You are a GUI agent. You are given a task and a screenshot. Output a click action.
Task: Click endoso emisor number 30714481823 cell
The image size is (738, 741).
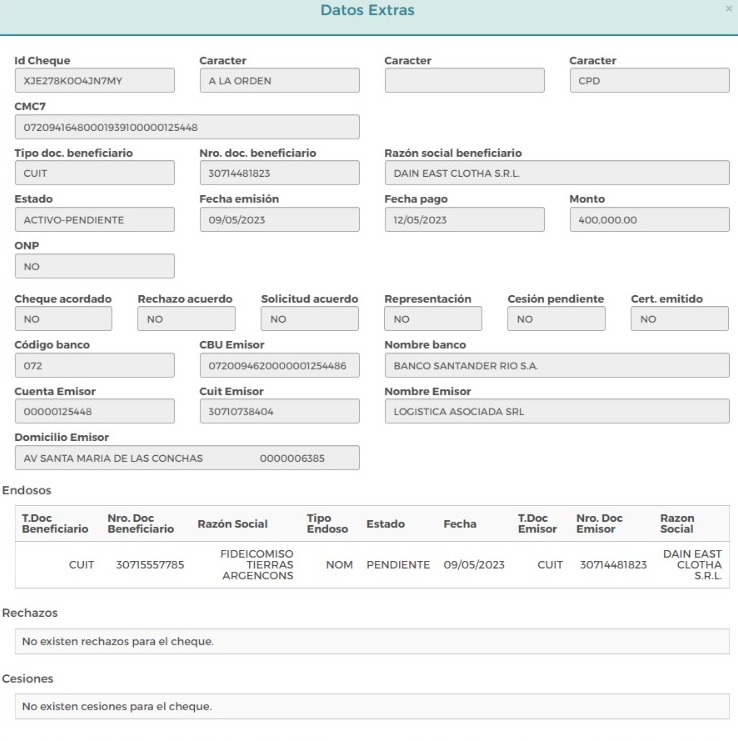coord(613,565)
